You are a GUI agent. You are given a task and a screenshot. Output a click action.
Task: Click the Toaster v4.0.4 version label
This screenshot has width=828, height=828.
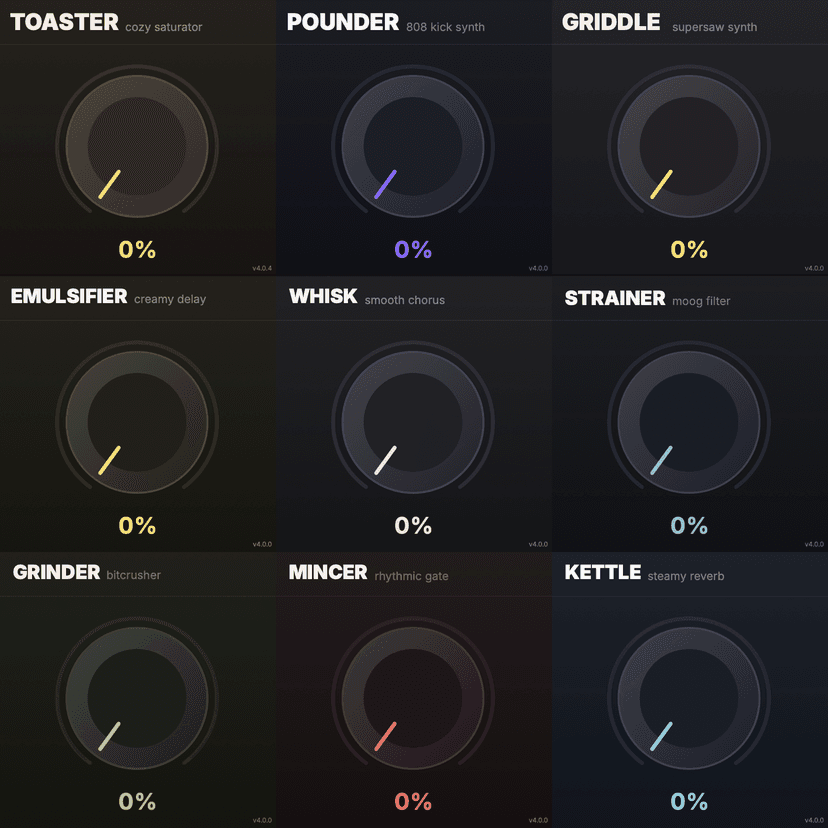(x=262, y=268)
